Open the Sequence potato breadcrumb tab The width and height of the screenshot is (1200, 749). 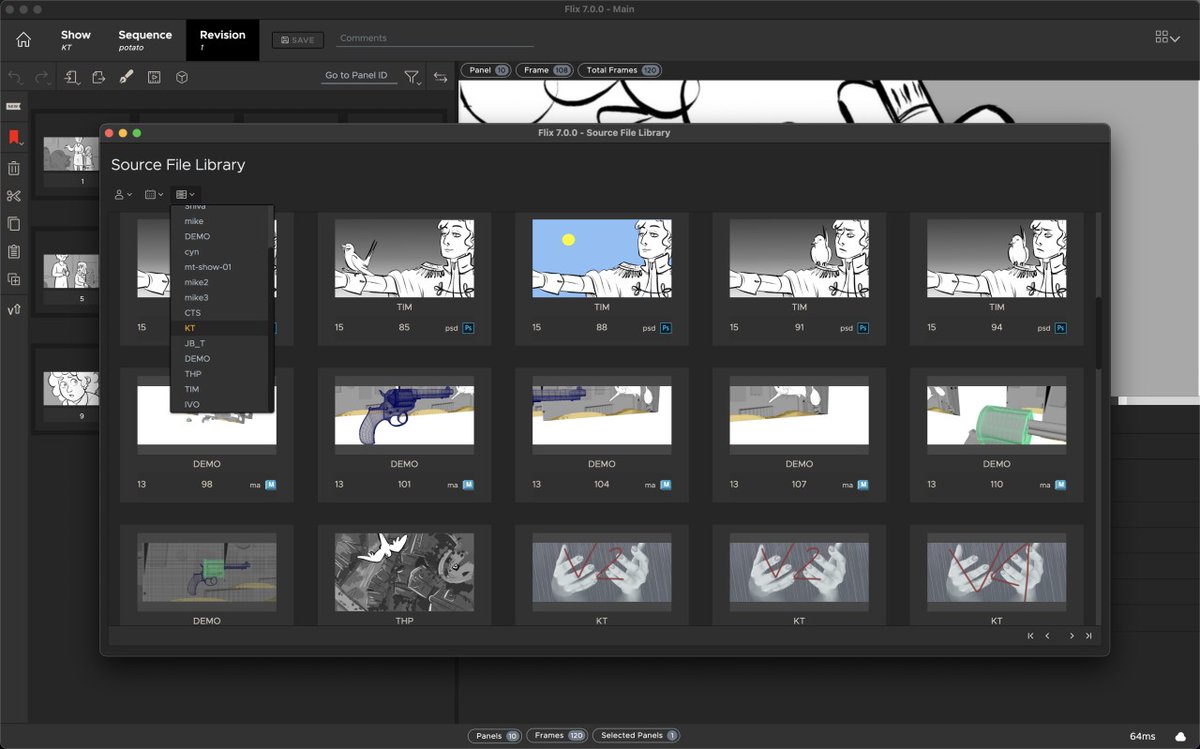[144, 40]
